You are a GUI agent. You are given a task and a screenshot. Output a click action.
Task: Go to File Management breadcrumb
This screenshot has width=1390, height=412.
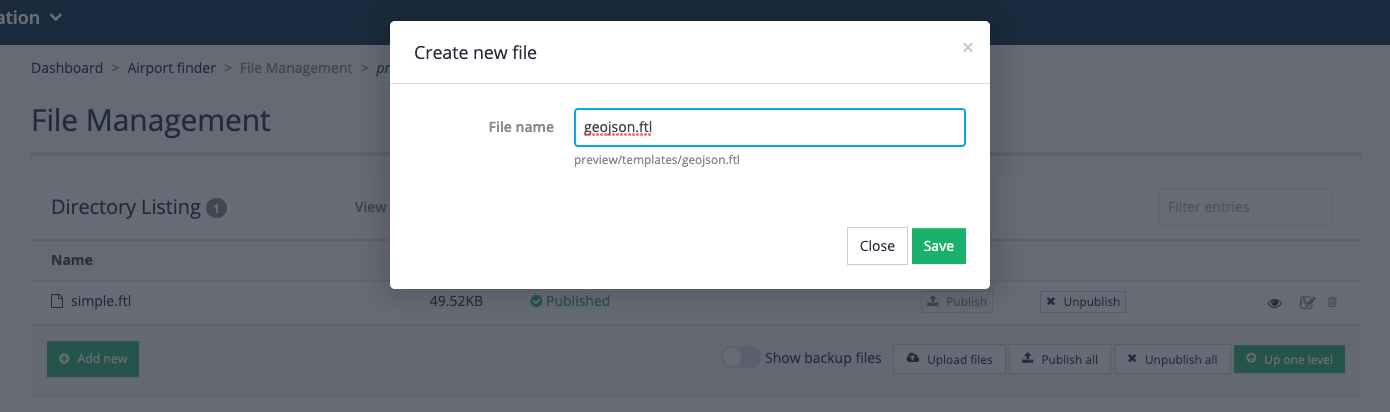coord(296,68)
